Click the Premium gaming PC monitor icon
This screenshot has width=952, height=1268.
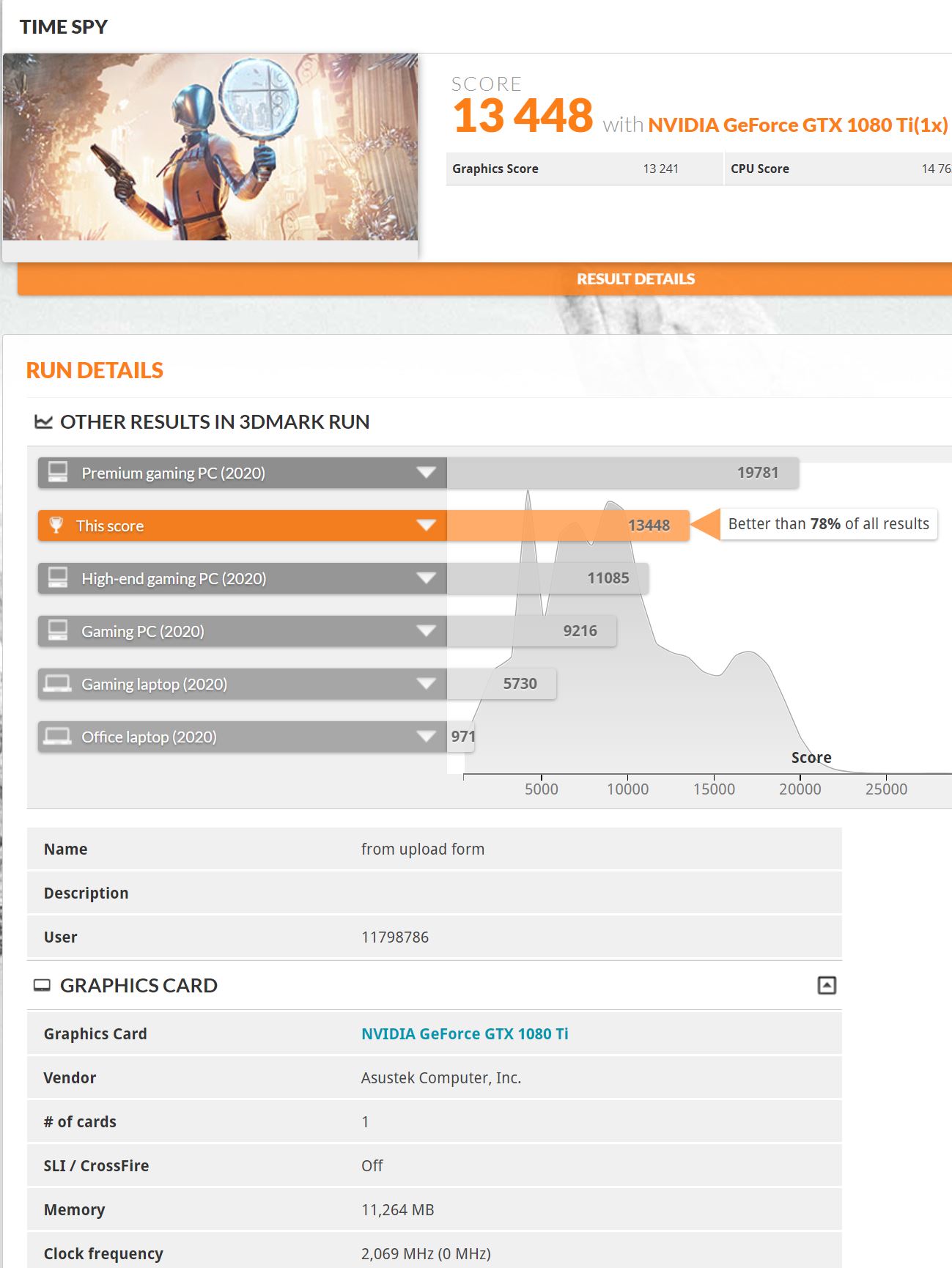58,472
